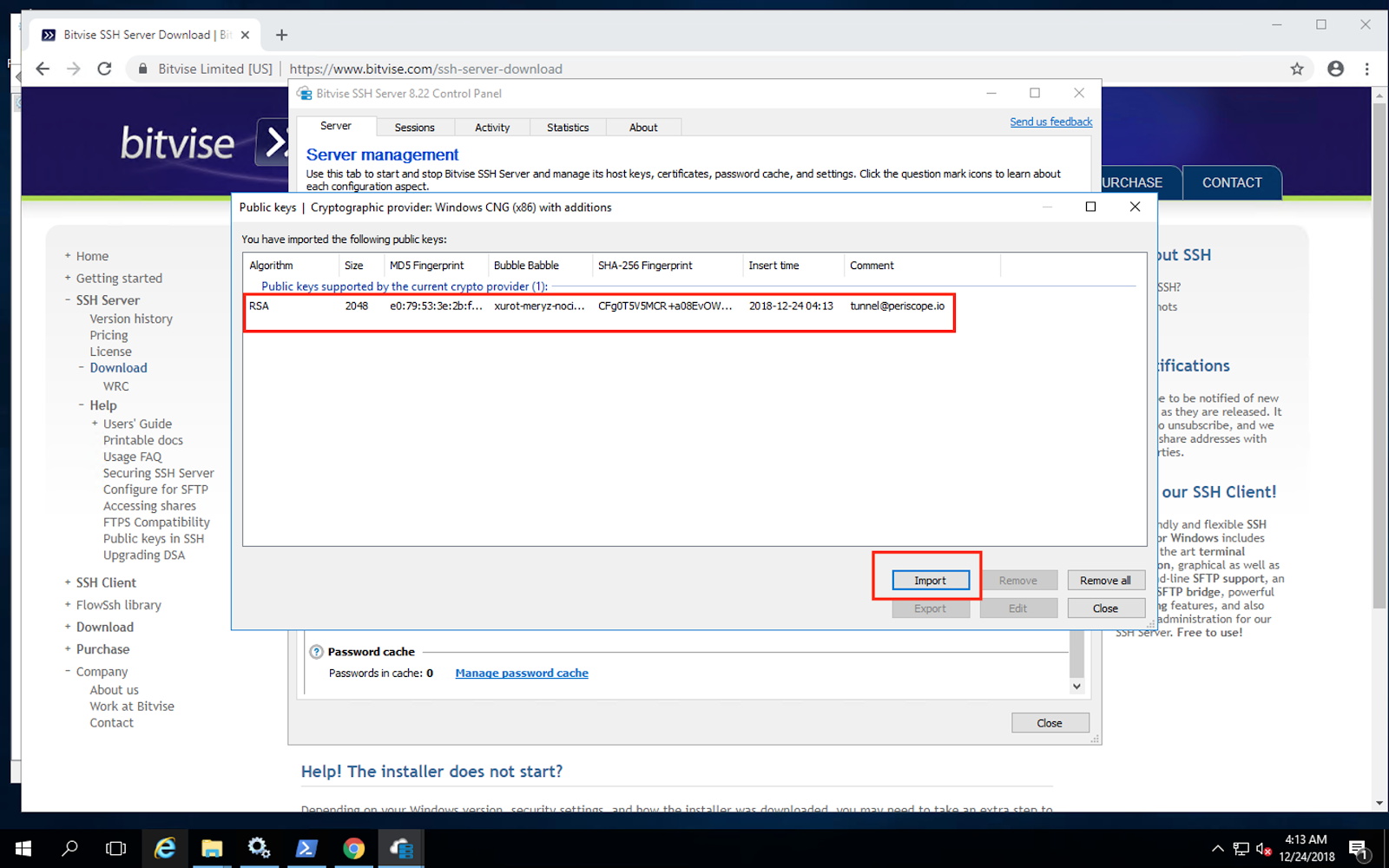Open the Manage password cache link
The height and width of the screenshot is (868, 1389).
coord(522,673)
